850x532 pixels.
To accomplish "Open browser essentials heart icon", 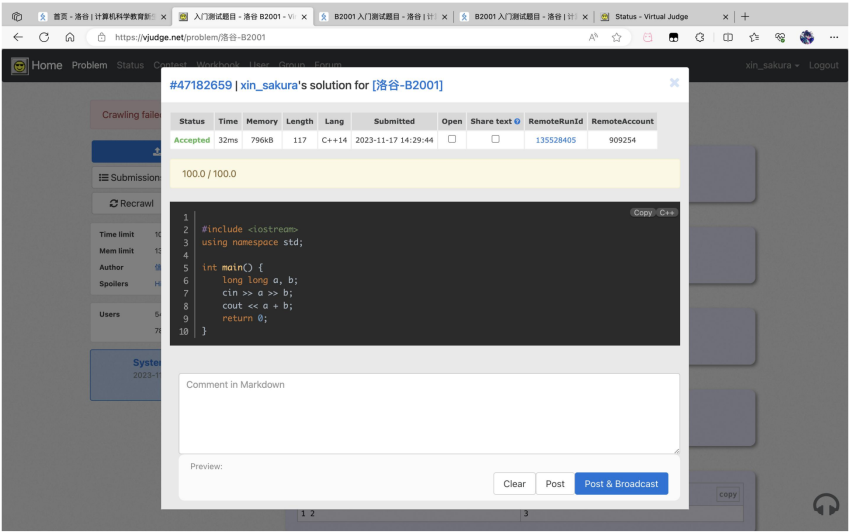I will [x=780, y=37].
